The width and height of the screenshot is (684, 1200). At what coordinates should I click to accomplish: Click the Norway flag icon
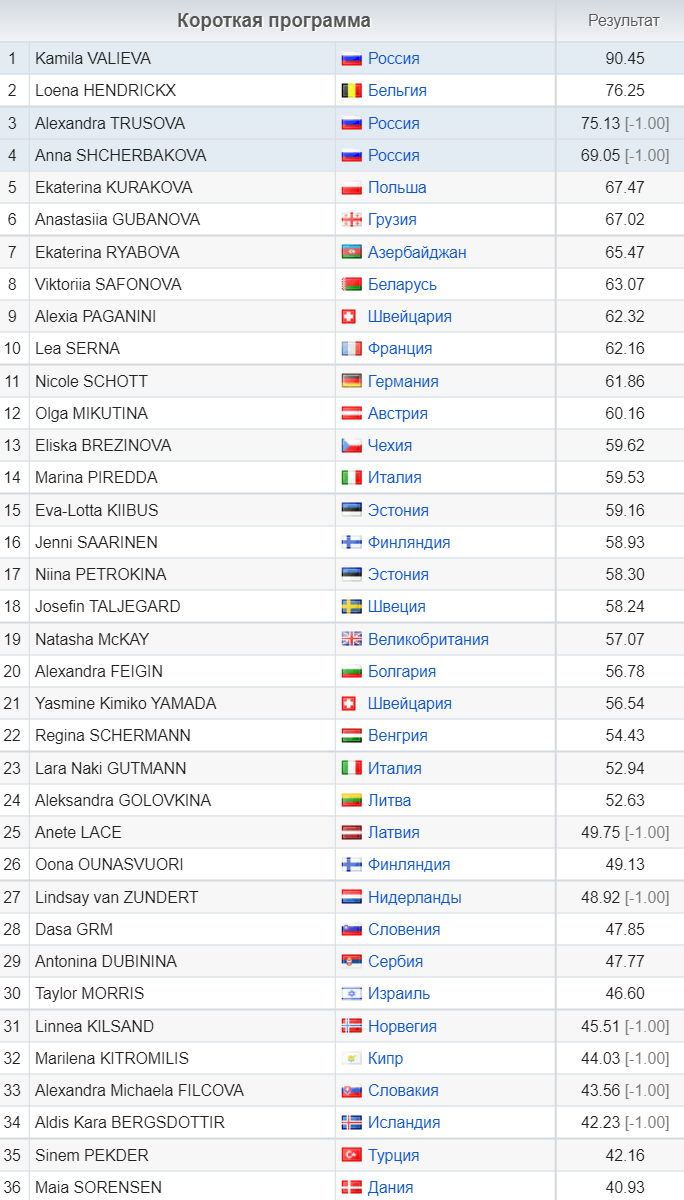(351, 1026)
